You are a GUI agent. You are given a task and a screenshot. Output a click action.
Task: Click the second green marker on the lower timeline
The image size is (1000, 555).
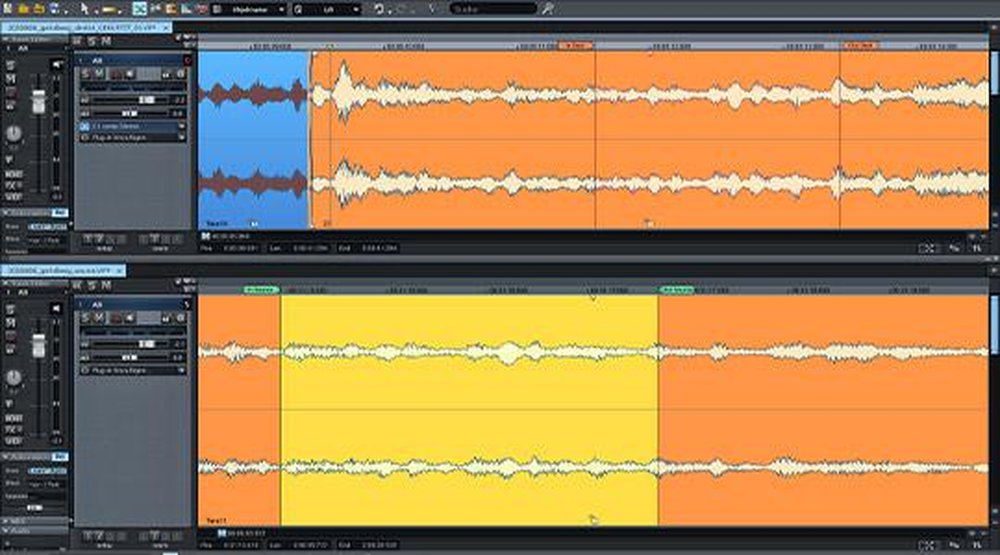(677, 290)
